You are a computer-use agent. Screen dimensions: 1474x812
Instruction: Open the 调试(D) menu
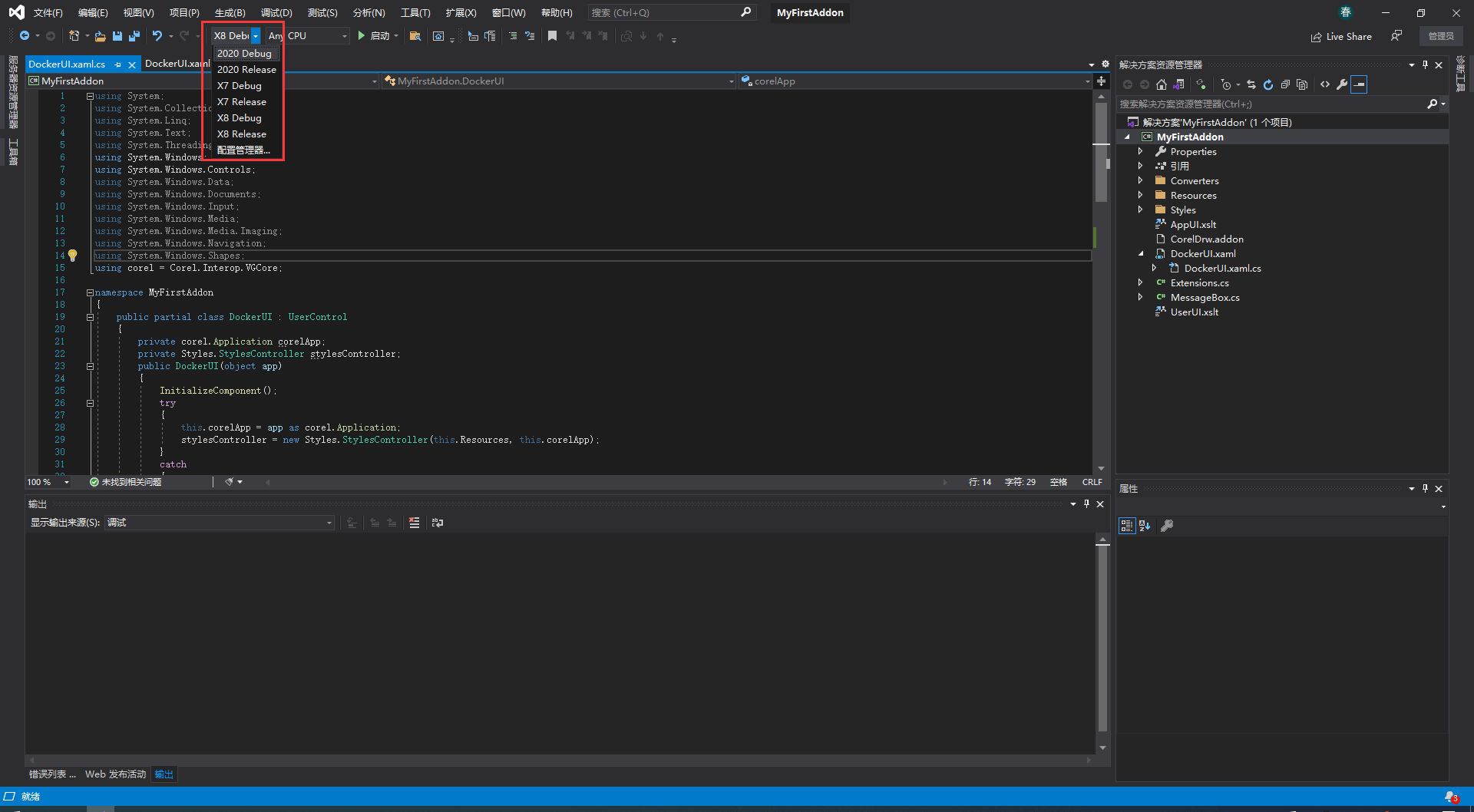click(276, 13)
